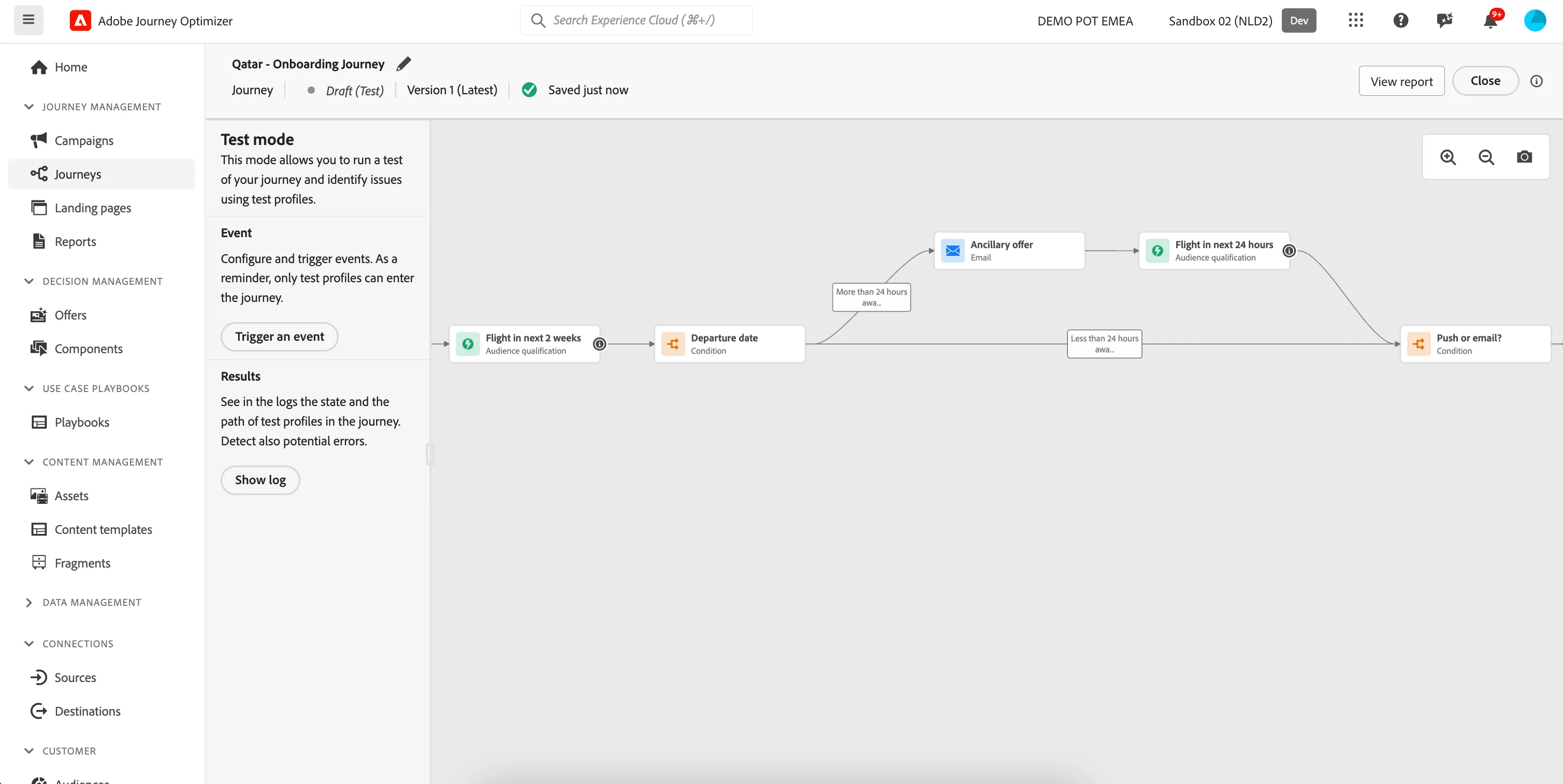
Task: Open the notifications bell
Action: point(1490,21)
